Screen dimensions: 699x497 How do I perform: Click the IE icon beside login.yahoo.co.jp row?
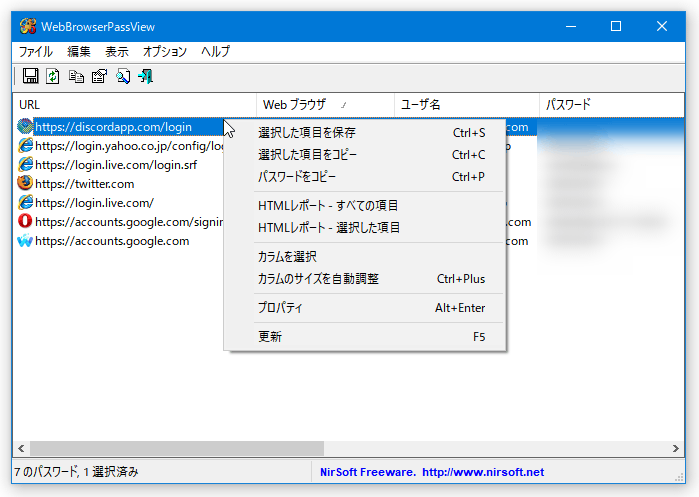tap(25, 145)
